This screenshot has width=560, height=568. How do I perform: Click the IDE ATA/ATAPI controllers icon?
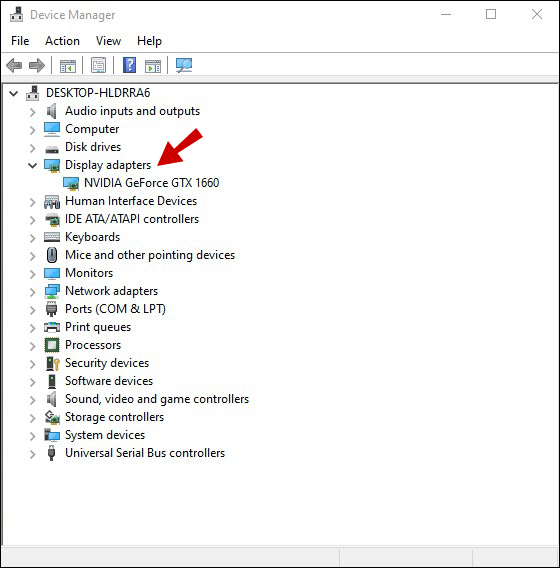(52, 220)
